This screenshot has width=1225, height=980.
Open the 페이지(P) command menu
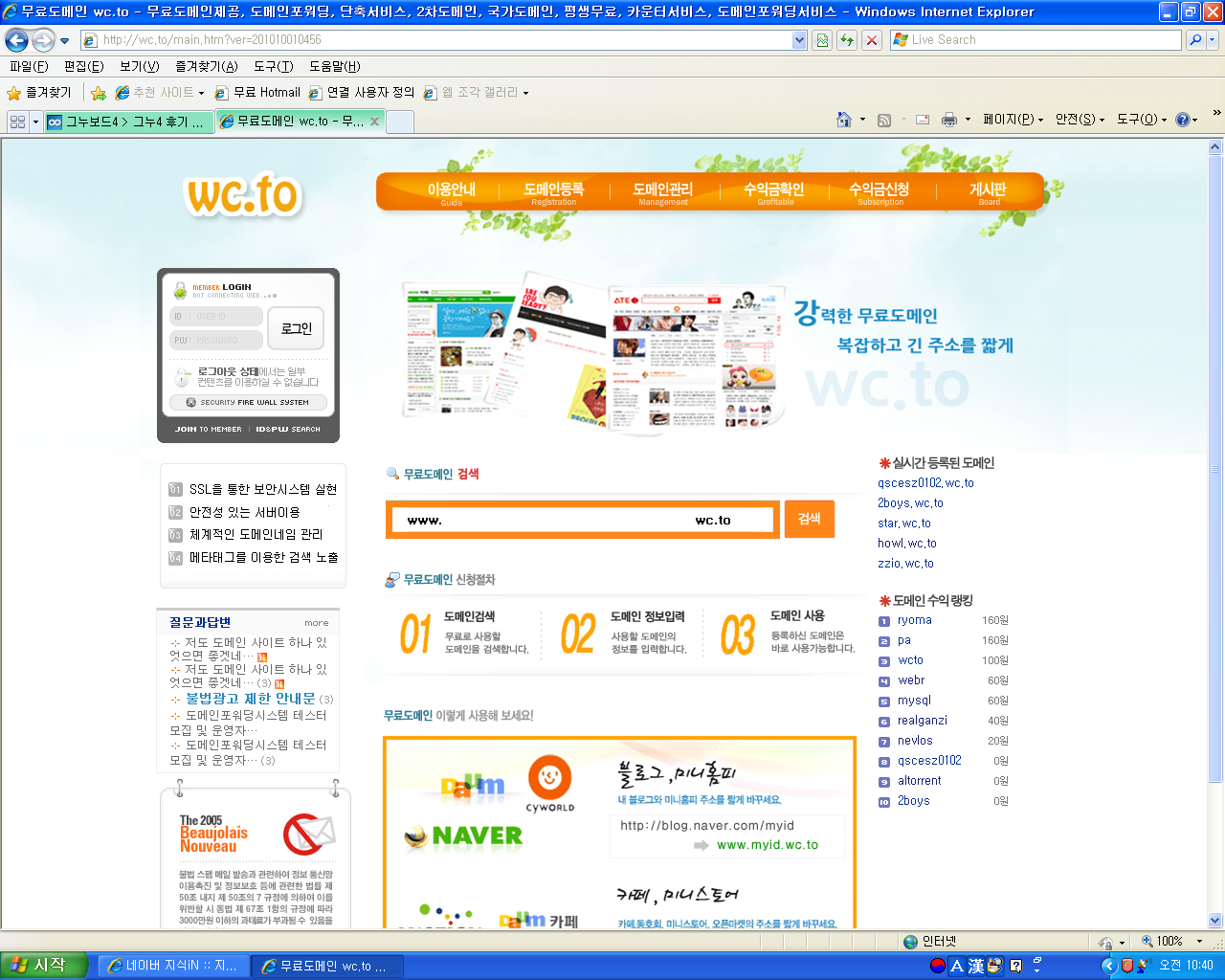click(1013, 120)
